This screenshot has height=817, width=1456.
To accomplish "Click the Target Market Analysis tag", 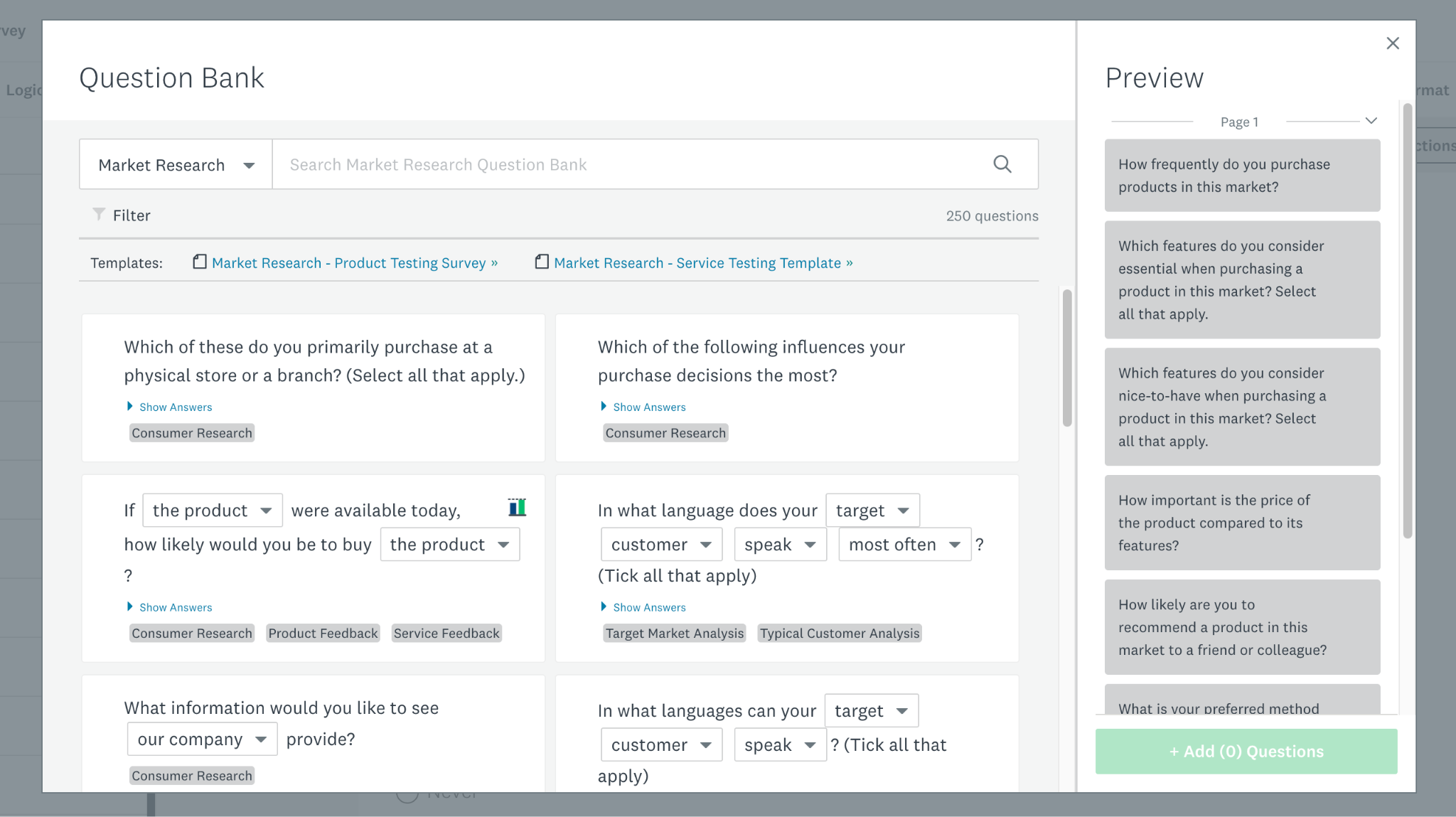I will (x=675, y=634).
